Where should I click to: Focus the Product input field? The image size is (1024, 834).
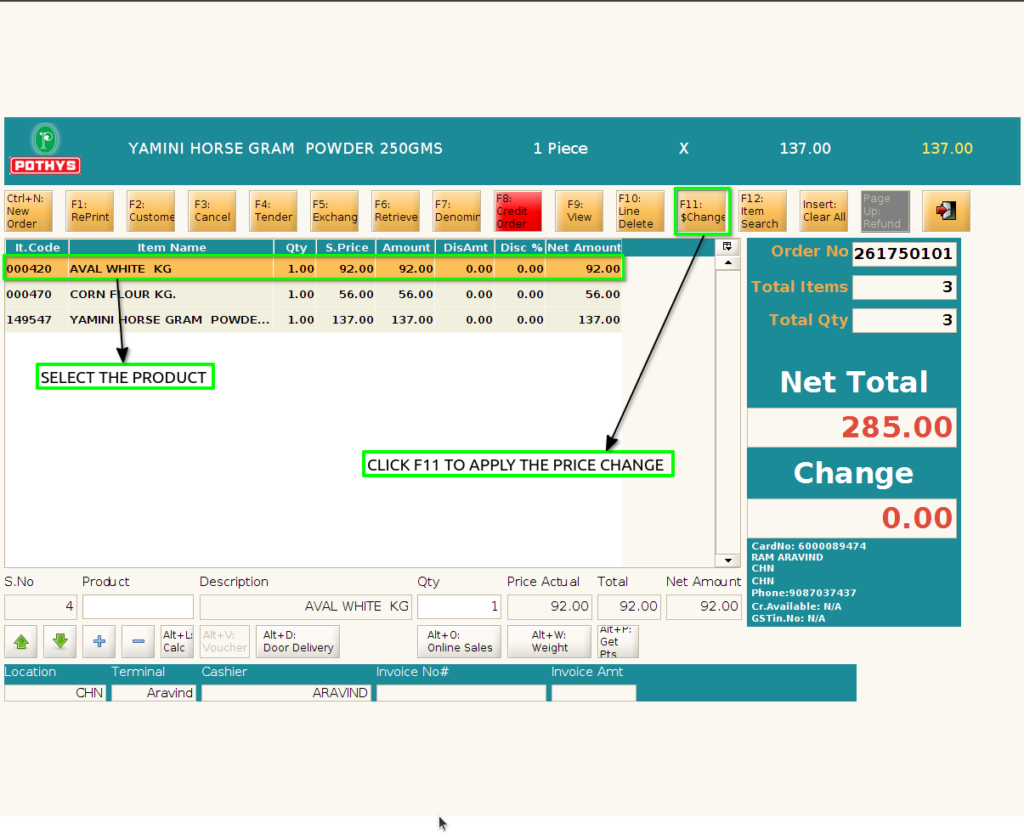coord(138,607)
